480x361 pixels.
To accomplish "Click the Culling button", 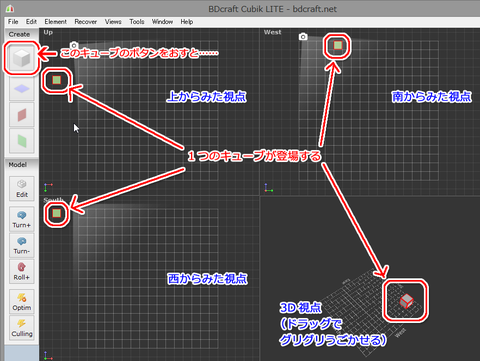I will click(22, 328).
